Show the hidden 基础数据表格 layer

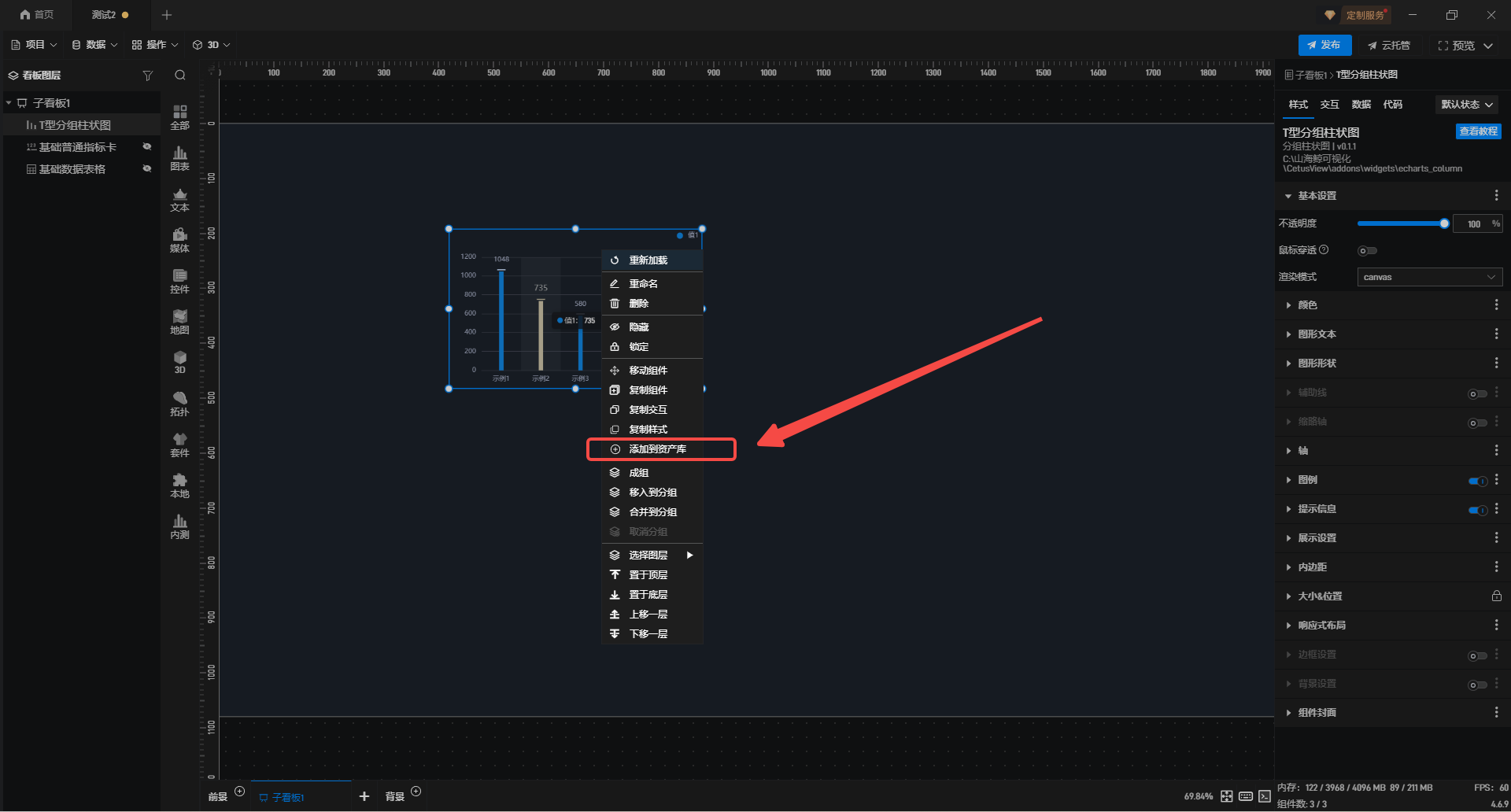tap(146, 169)
